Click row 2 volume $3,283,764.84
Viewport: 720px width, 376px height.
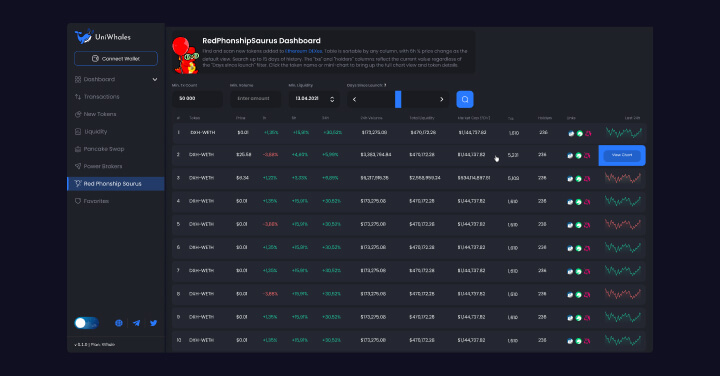coord(376,155)
